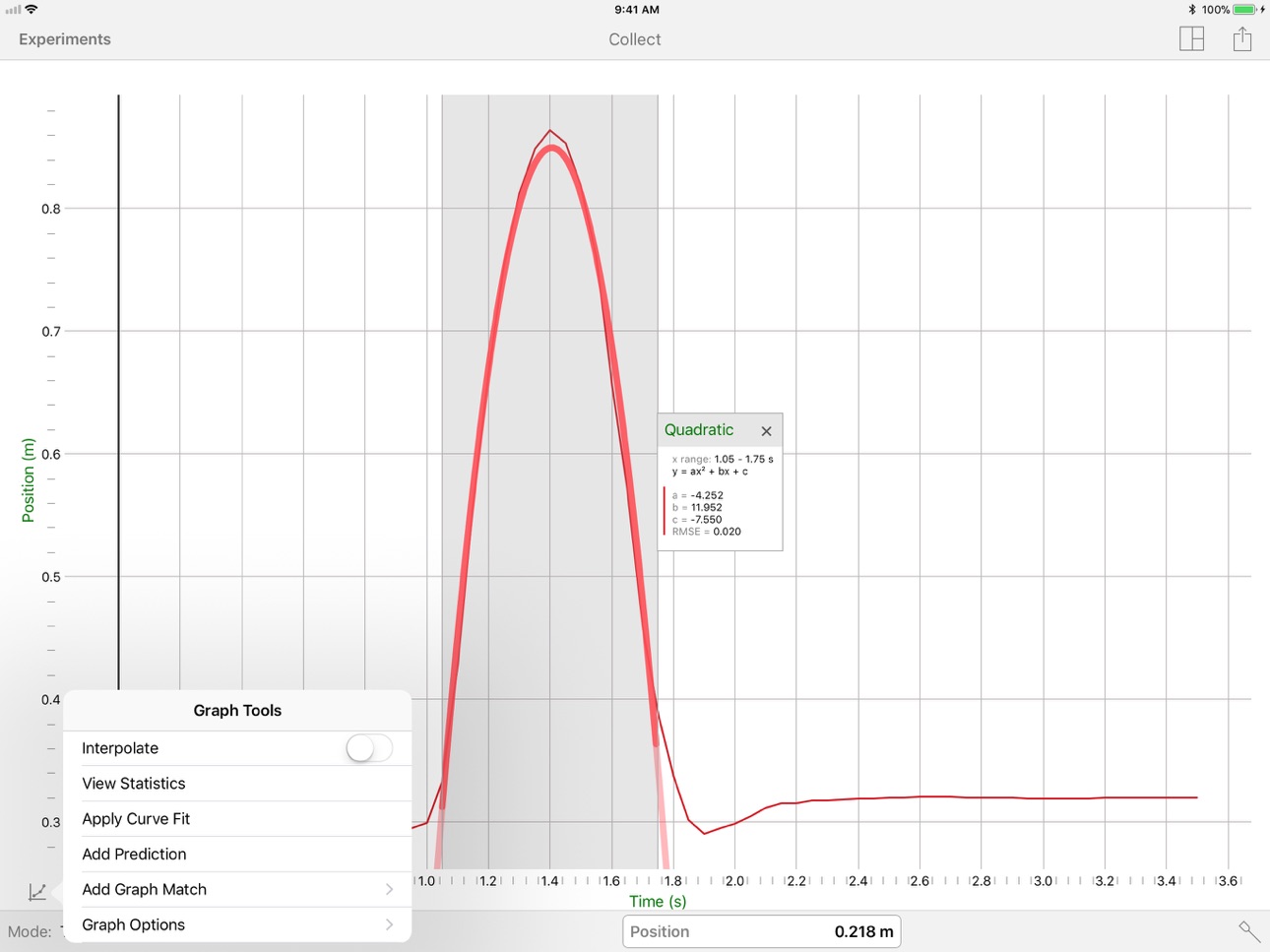Screen dimensions: 1270x952
Task: Tap the sensor wrench icon
Action: point(1249,930)
